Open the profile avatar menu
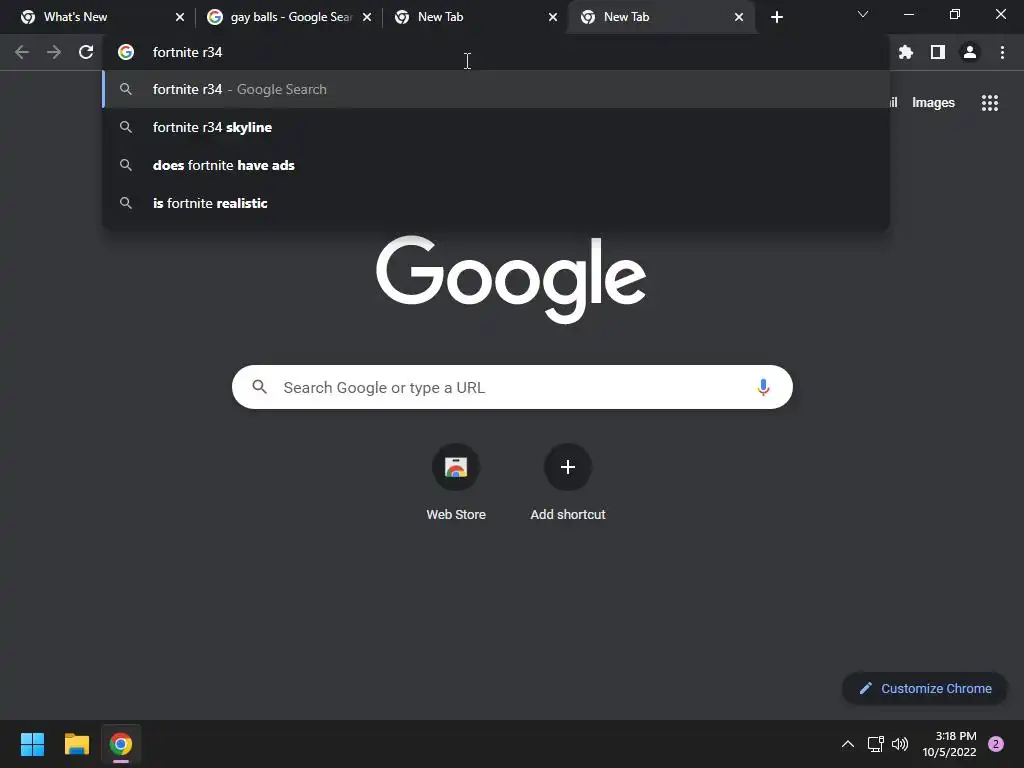Viewport: 1024px width, 768px height. tap(970, 52)
